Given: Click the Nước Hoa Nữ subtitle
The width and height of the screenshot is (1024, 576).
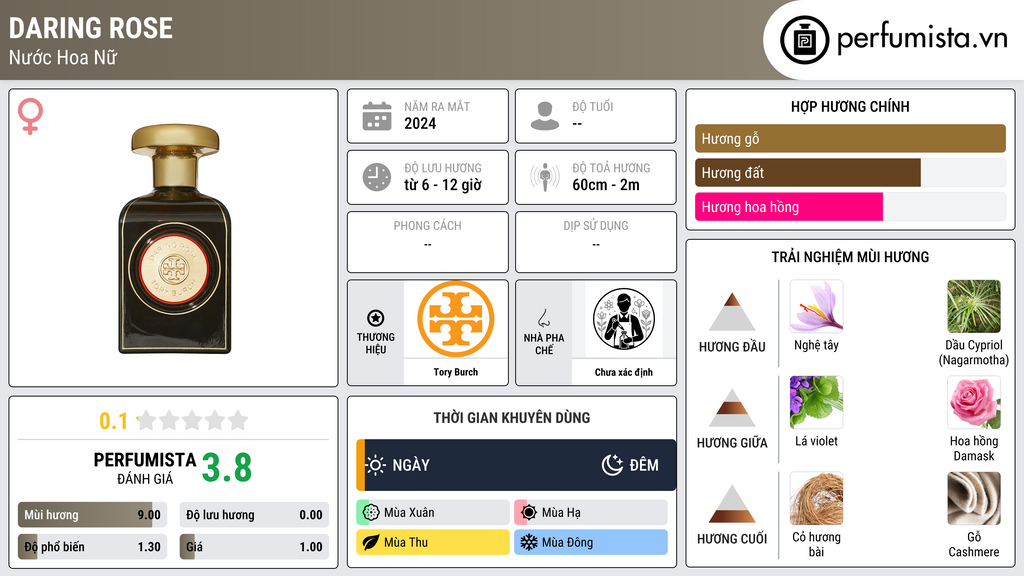Looking at the screenshot, I should [63, 57].
